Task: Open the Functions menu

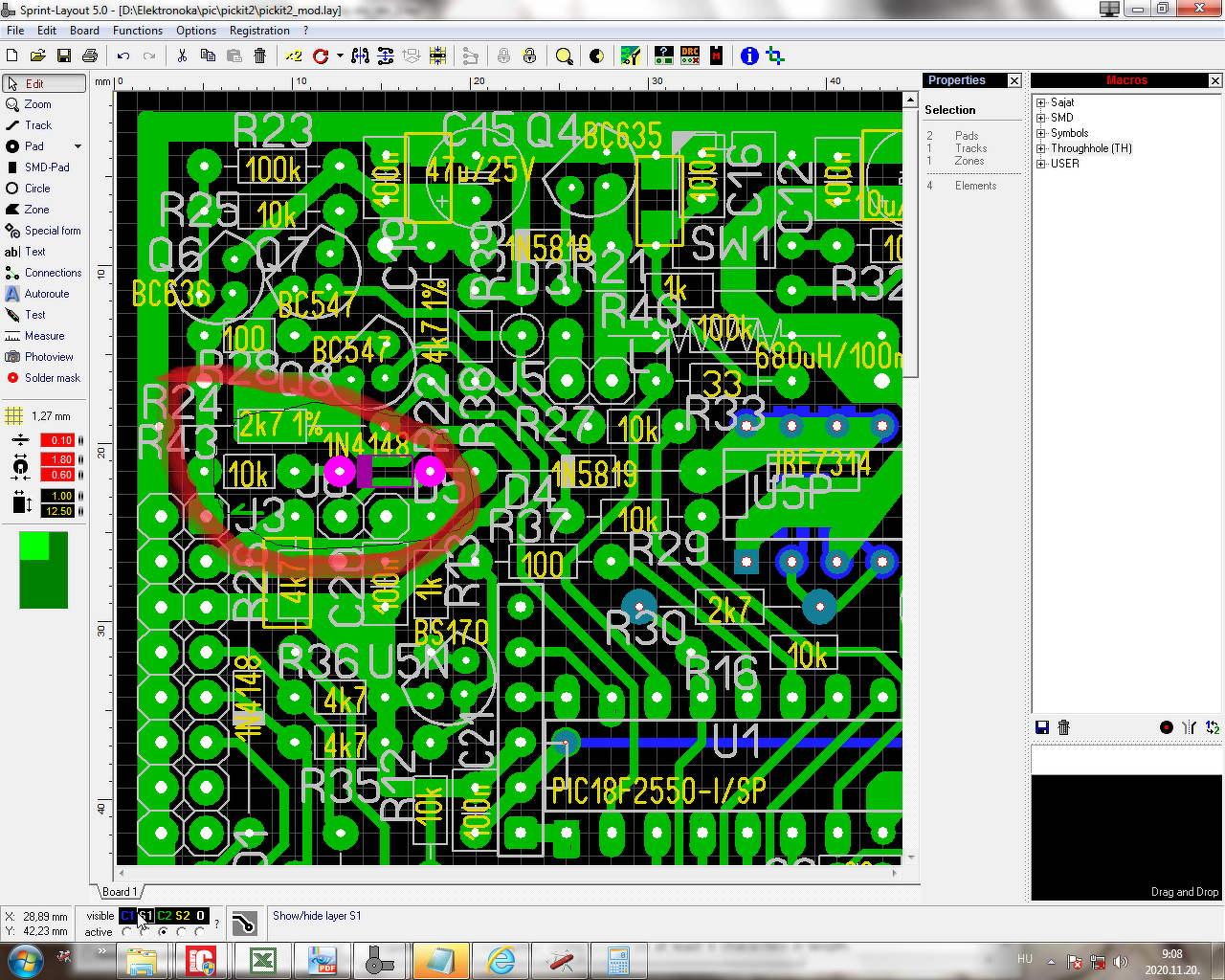Action: click(138, 31)
